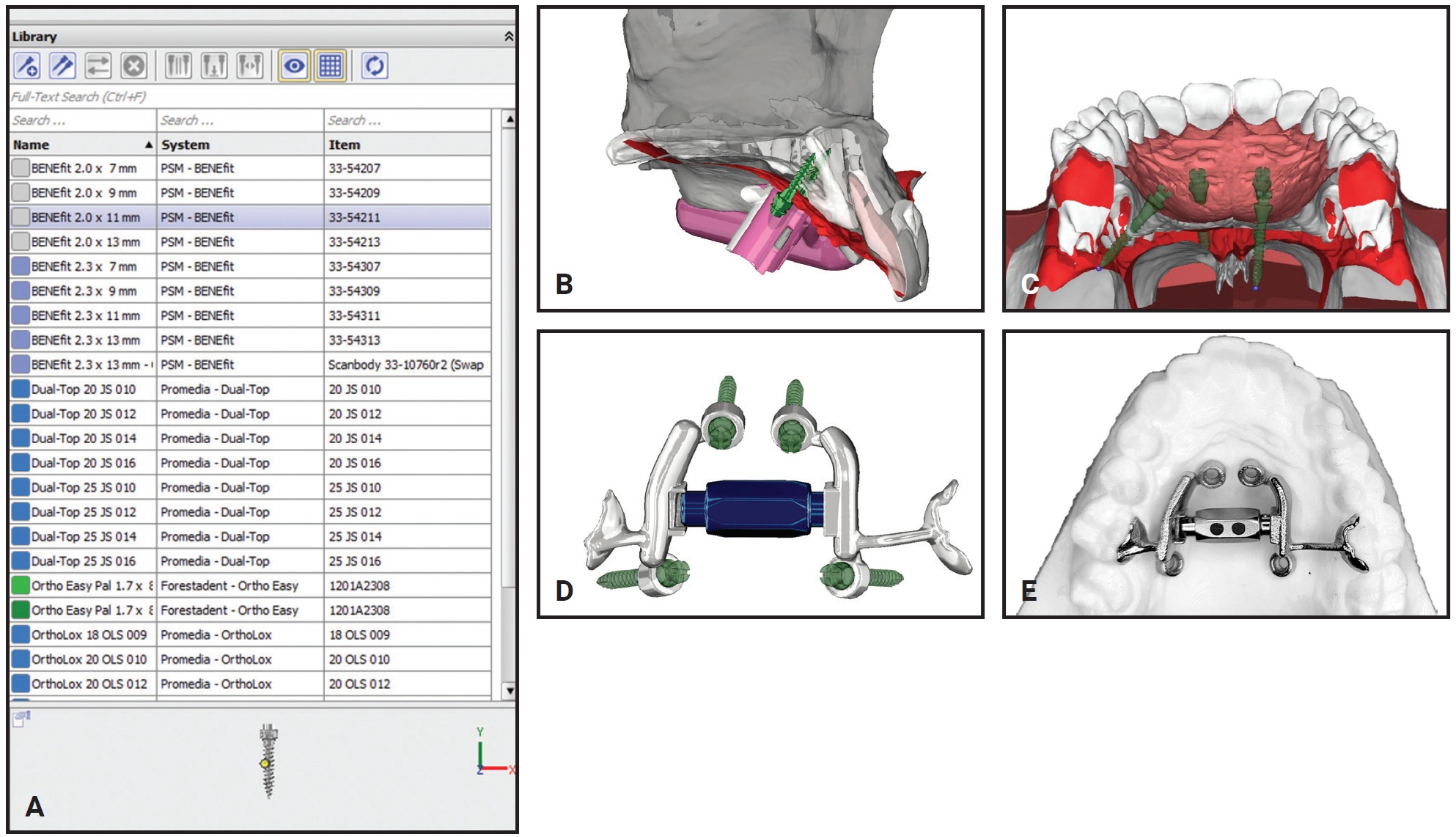Click the scrollbar up arrow in list
The height and width of the screenshot is (837, 1456).
[x=510, y=119]
